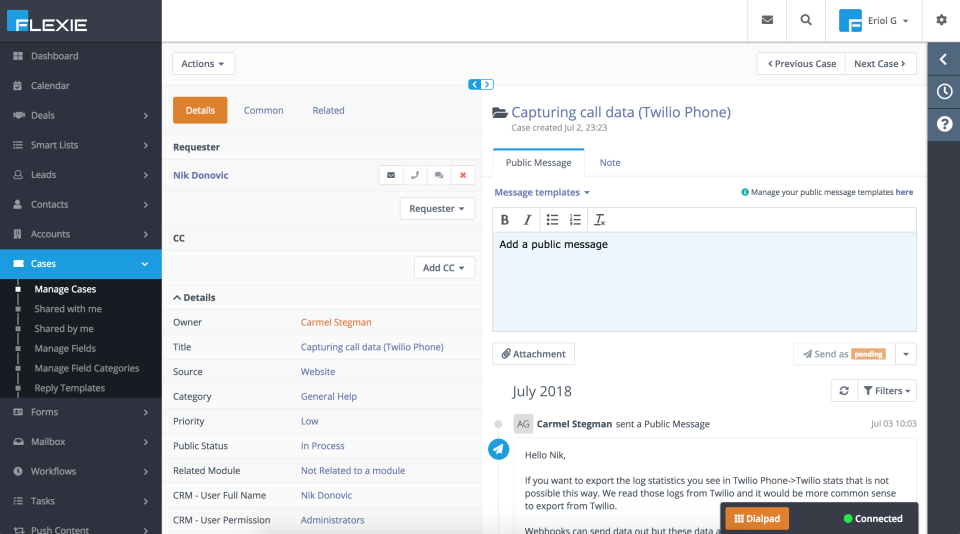Switch to the Common tab

tap(263, 111)
